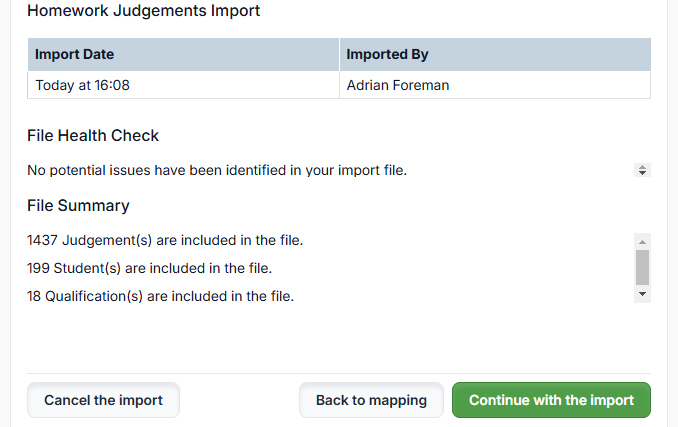Click the File Summary heading

pos(78,205)
